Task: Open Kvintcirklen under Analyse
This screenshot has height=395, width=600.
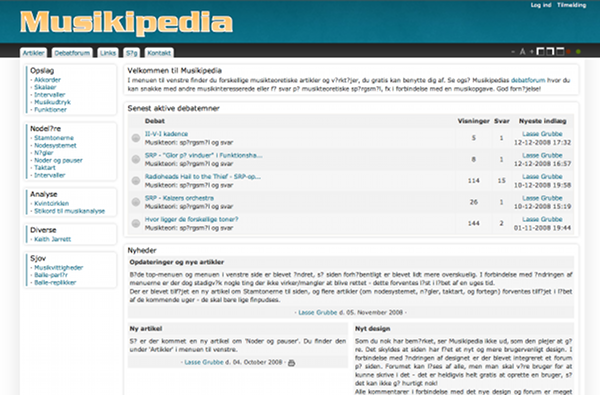Action: (52, 204)
